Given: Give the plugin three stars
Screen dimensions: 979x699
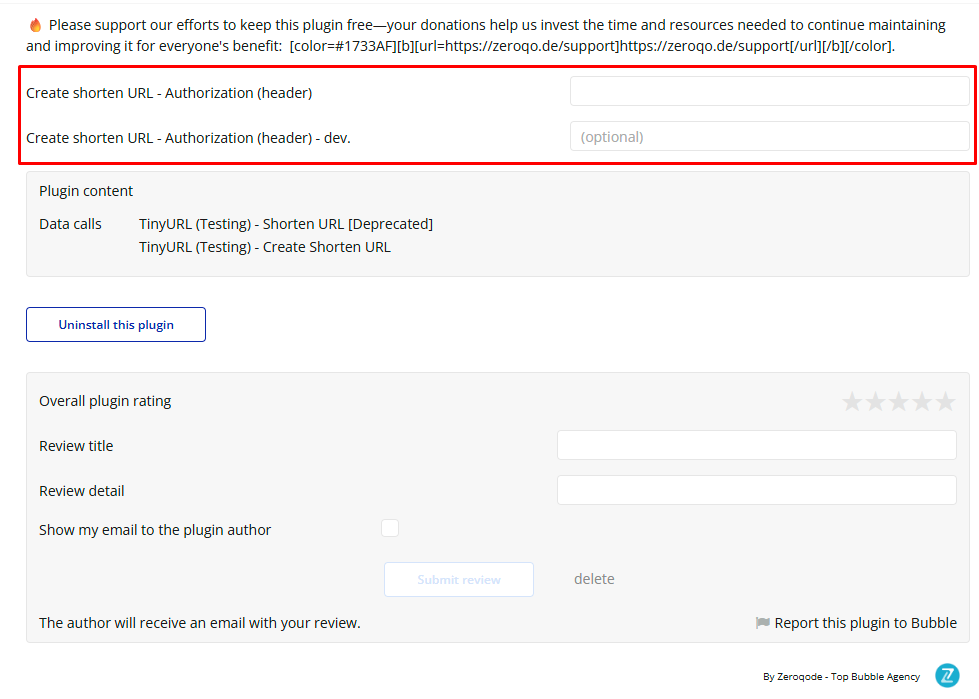Looking at the screenshot, I should tap(898, 402).
